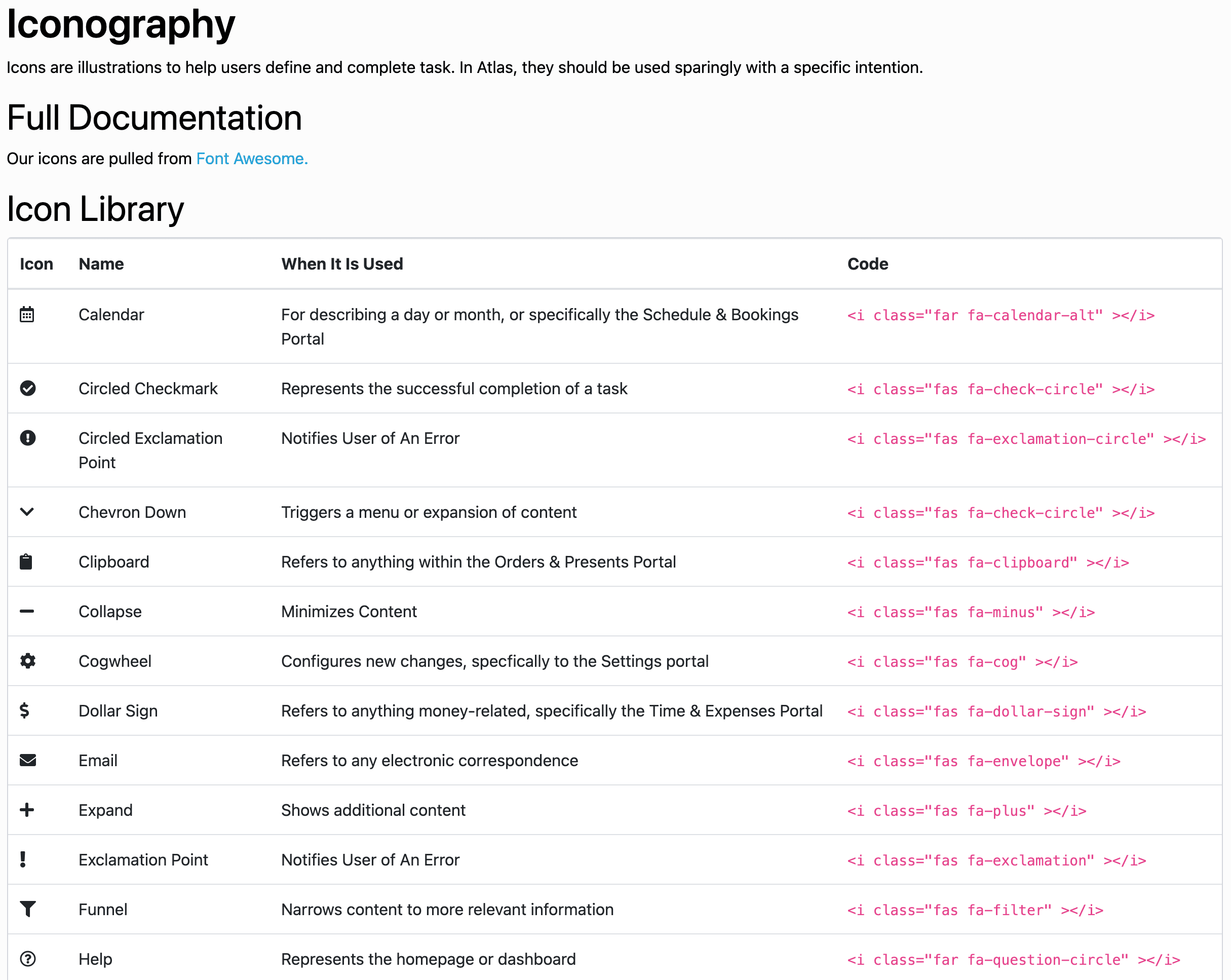Screen dimensions: 1231x980
Task: Click the Orders & Presents Portal description
Action: (478, 562)
